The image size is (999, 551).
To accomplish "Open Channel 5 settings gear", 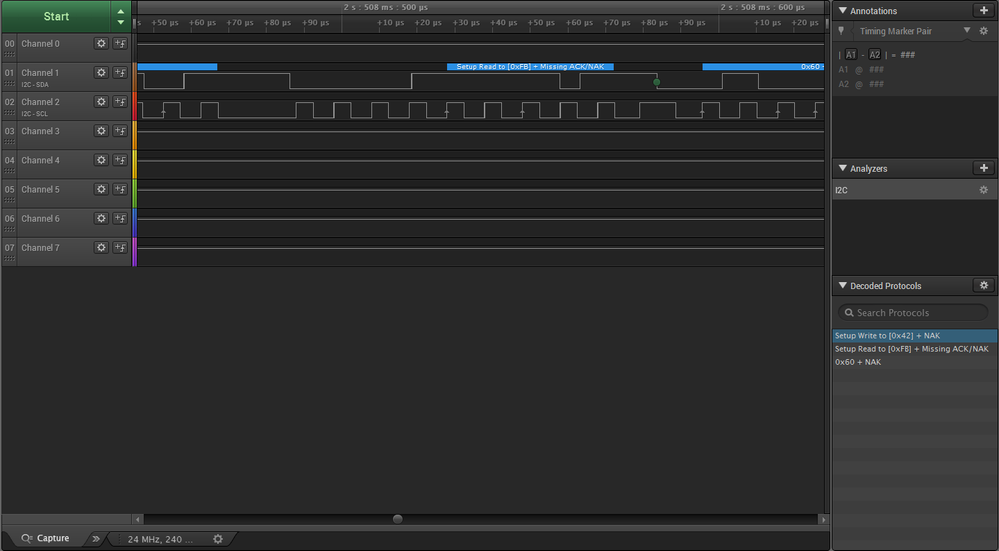I will click(x=101, y=189).
